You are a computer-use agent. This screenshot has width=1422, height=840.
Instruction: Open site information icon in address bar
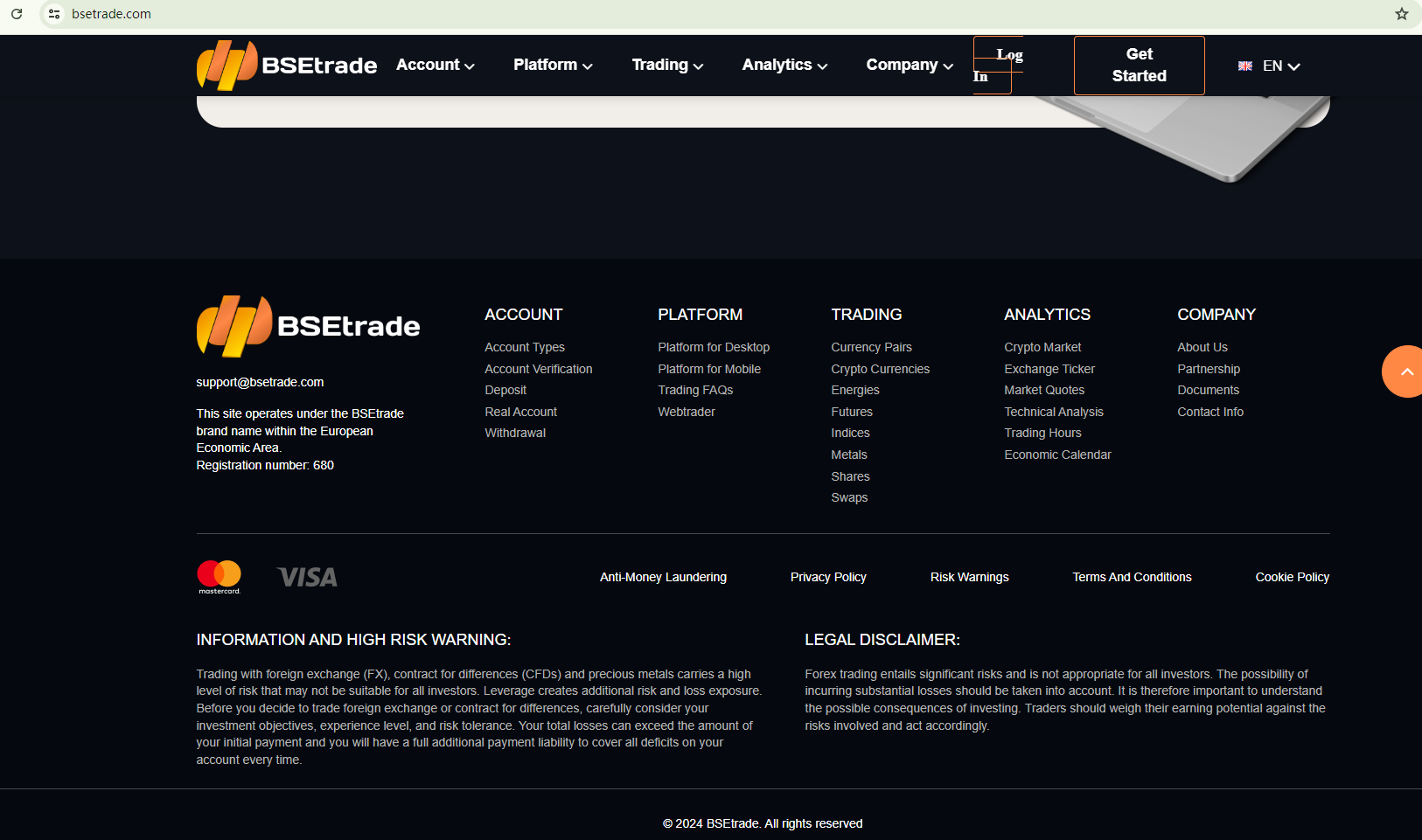point(54,14)
